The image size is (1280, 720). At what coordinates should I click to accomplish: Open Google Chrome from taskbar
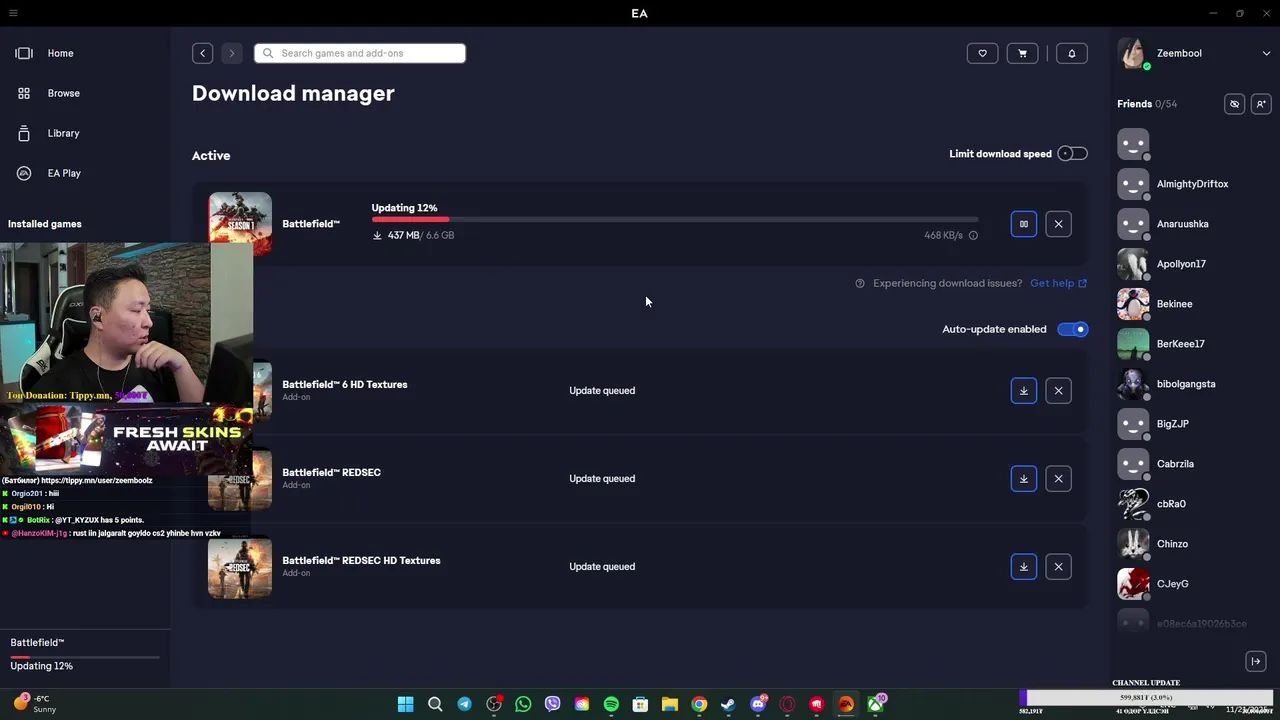tap(699, 704)
